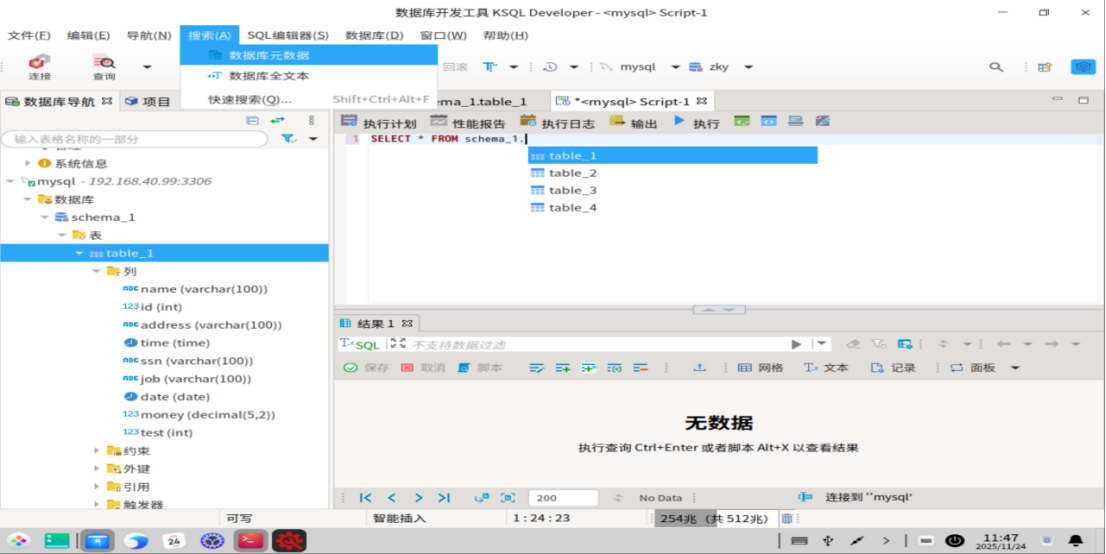This screenshot has height=554, width=1106.
Task: Toggle the 记录 (Record) view mode
Action: [893, 368]
